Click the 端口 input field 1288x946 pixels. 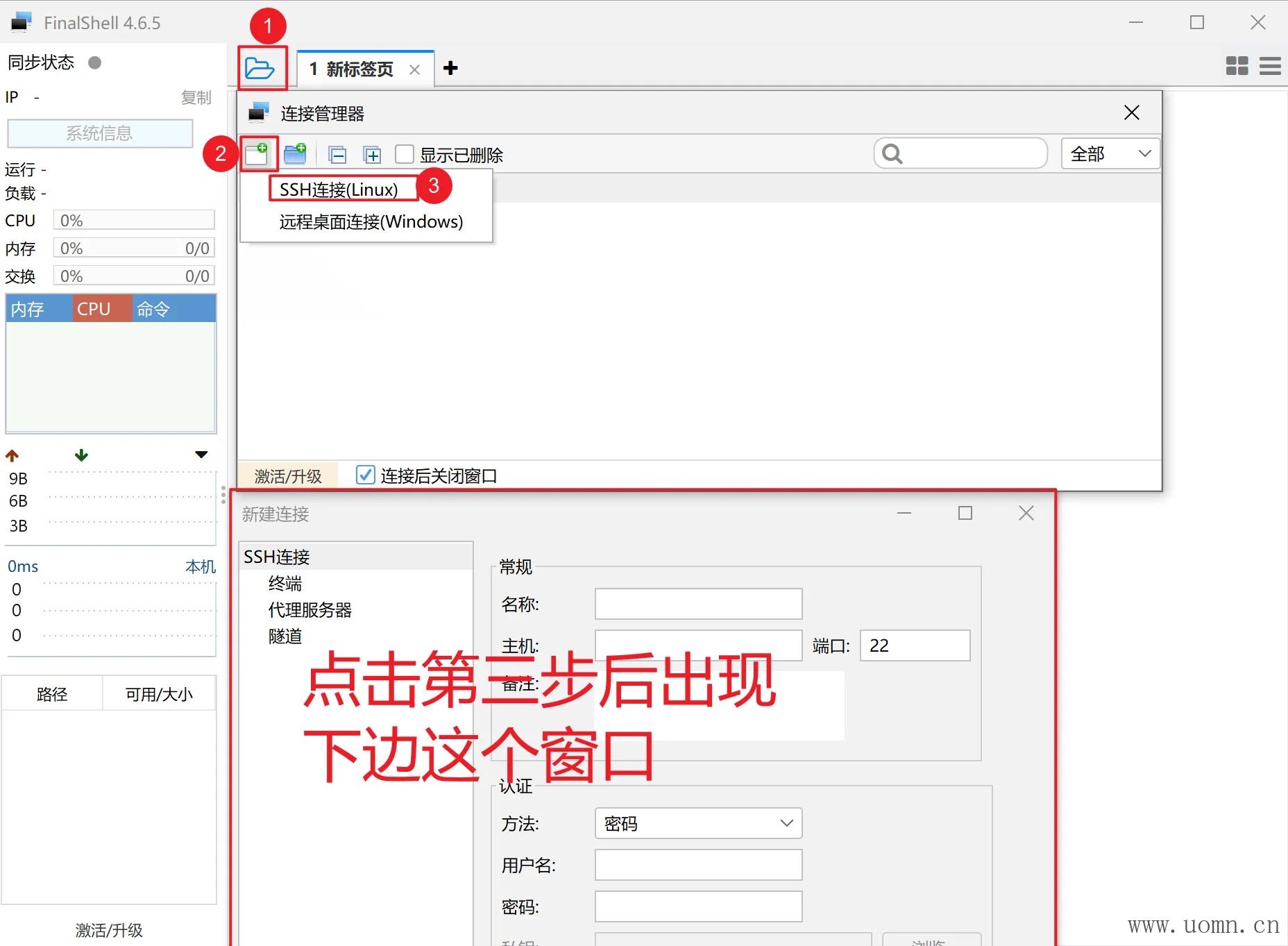(915, 645)
